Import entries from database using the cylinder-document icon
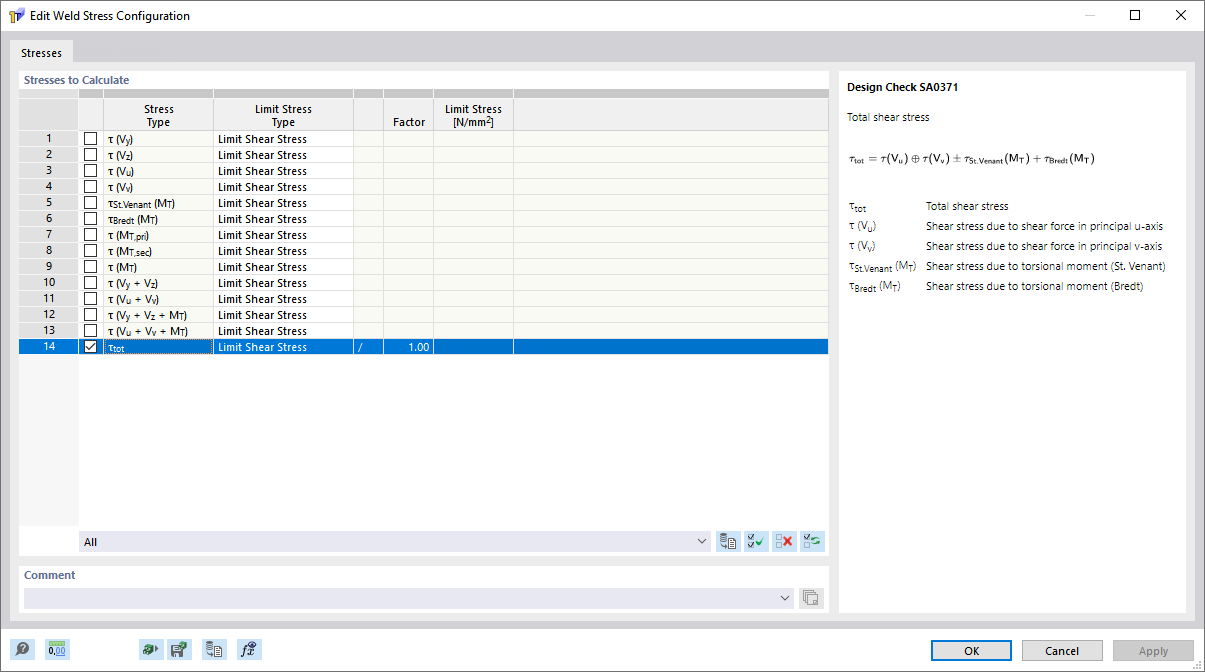This screenshot has height=672, width=1205. point(727,541)
